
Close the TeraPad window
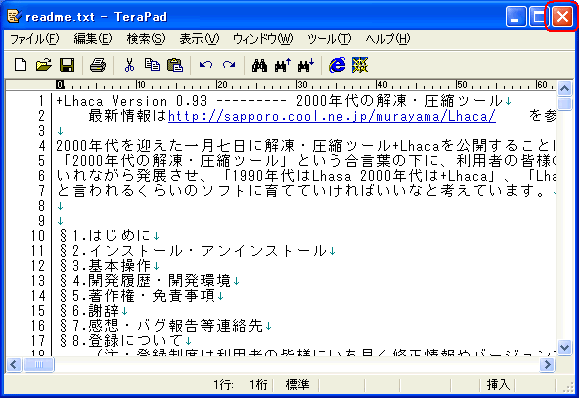point(562,17)
